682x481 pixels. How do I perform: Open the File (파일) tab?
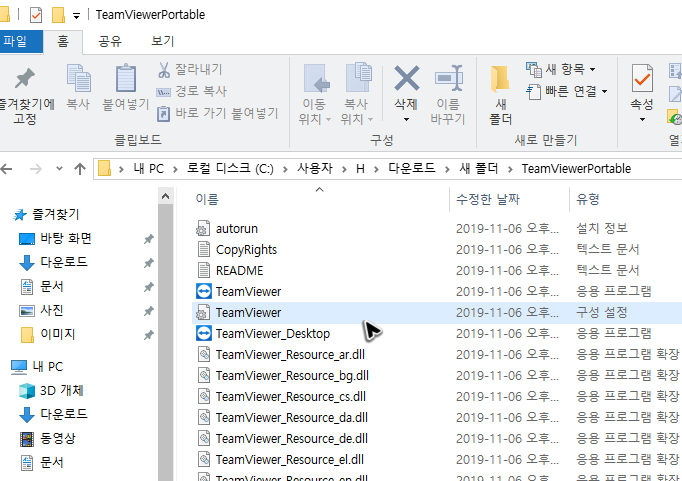[x=20, y=41]
